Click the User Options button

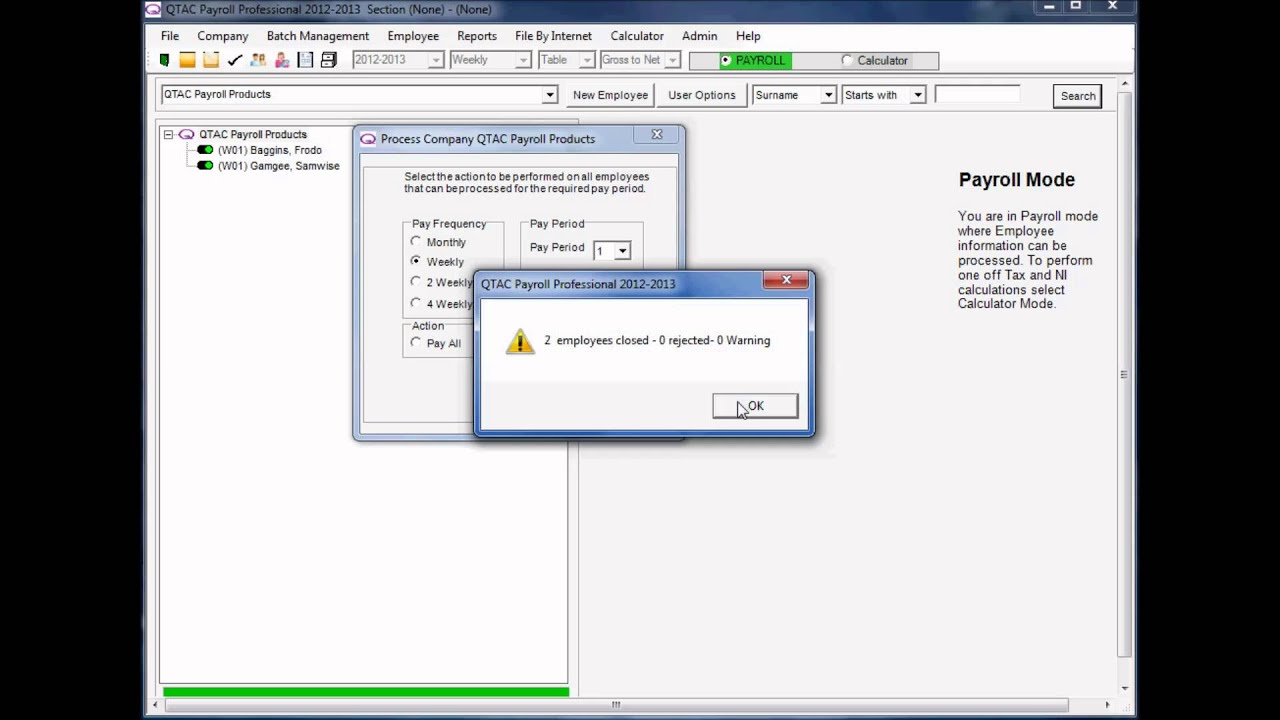(702, 95)
